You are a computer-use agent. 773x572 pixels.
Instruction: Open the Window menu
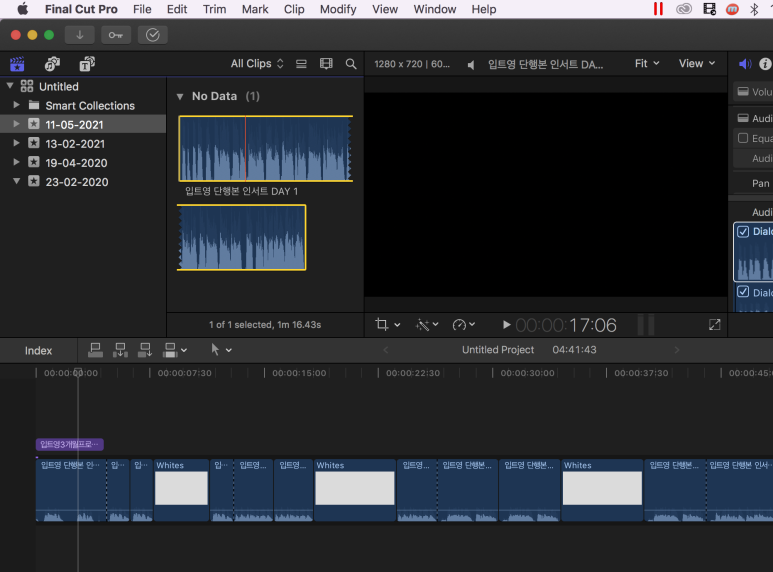pyautogui.click(x=435, y=9)
